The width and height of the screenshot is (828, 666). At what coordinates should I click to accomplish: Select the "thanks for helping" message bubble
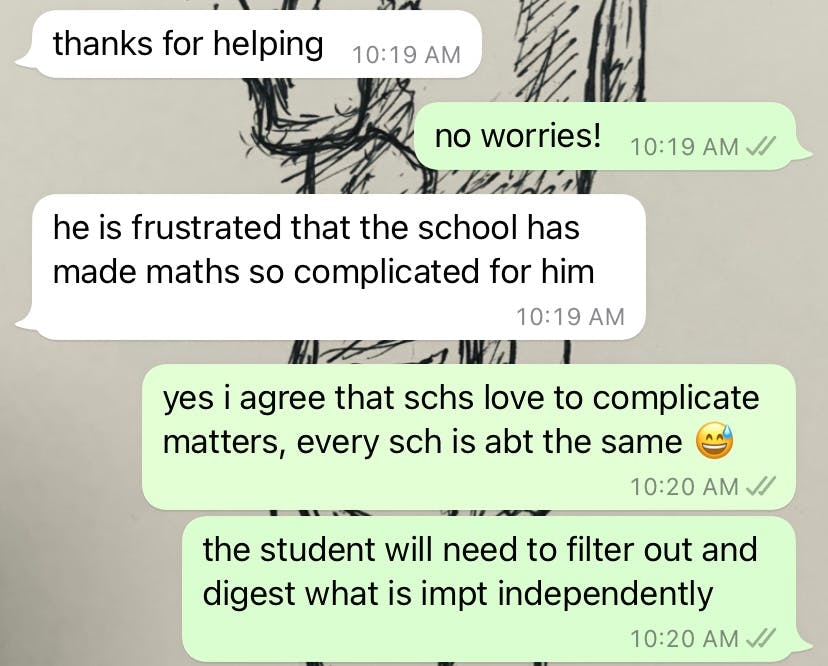[248, 44]
